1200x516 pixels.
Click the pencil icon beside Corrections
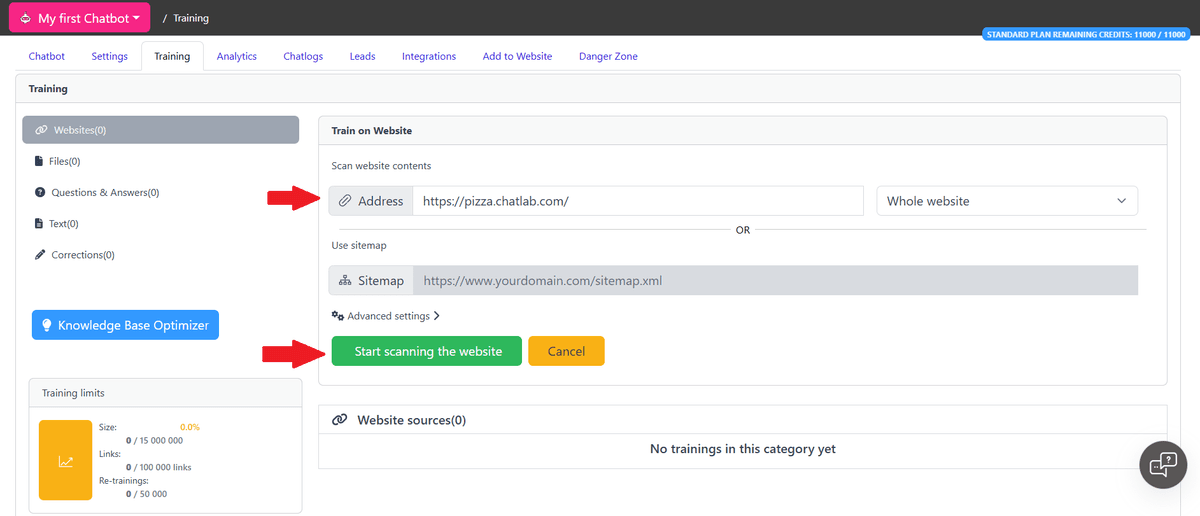(x=40, y=255)
